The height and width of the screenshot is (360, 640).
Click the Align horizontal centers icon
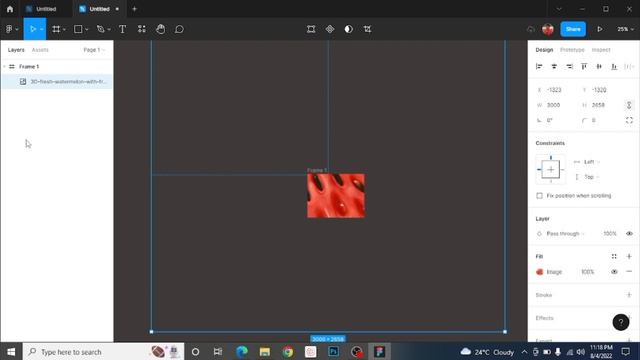(x=554, y=67)
